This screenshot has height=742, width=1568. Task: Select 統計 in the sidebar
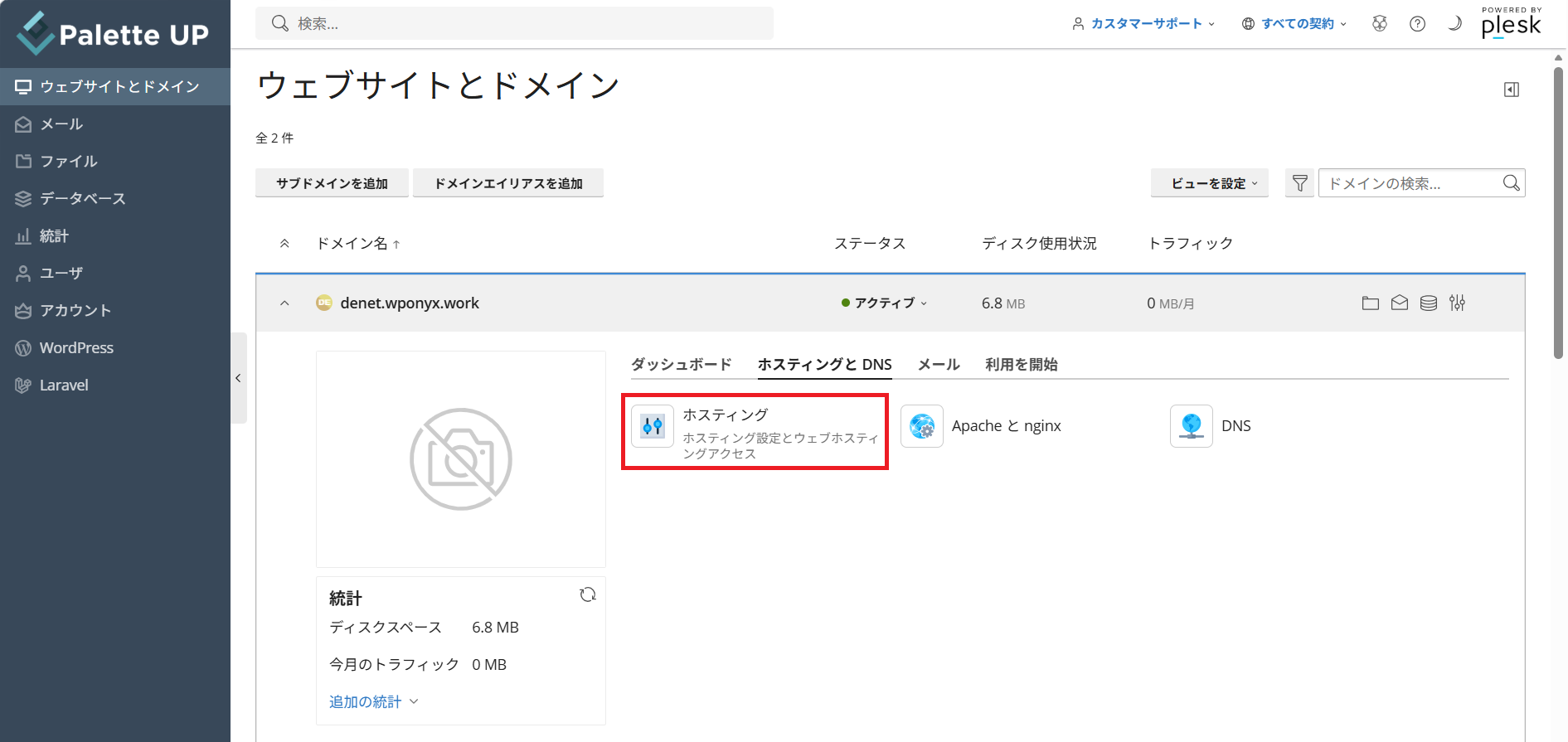click(x=115, y=235)
